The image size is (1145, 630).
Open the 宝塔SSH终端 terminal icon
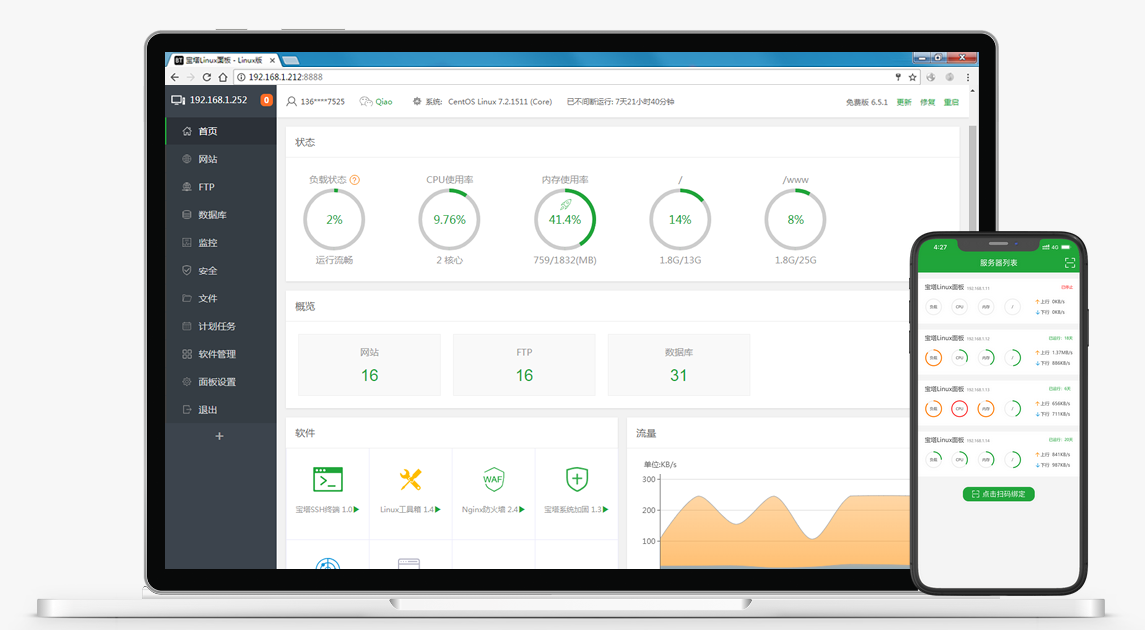(327, 479)
